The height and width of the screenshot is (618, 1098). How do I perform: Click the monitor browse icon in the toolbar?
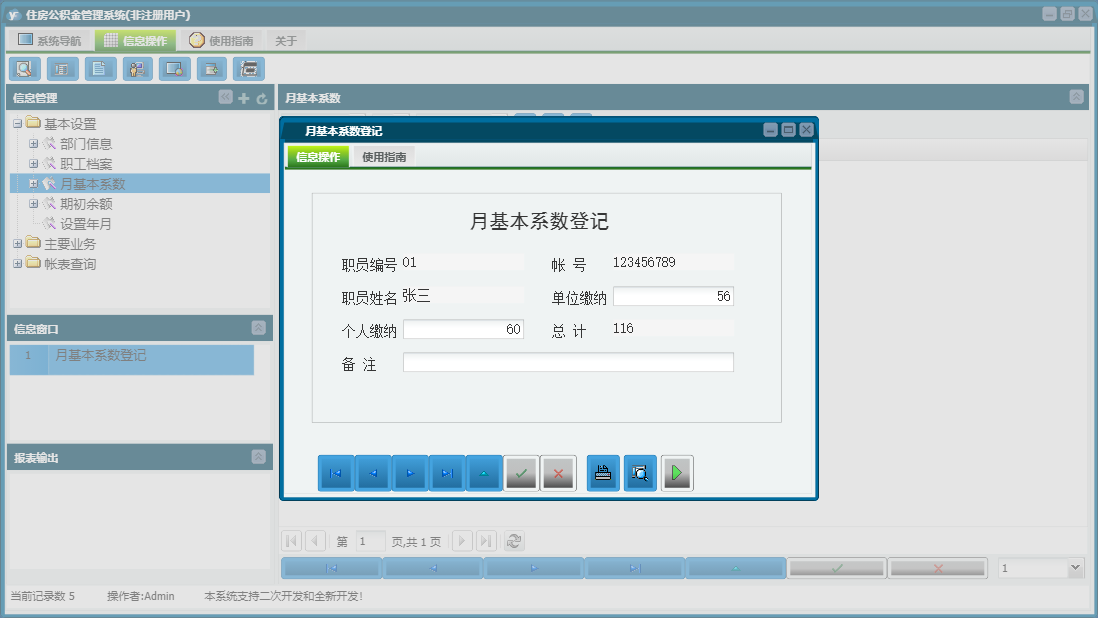[174, 69]
